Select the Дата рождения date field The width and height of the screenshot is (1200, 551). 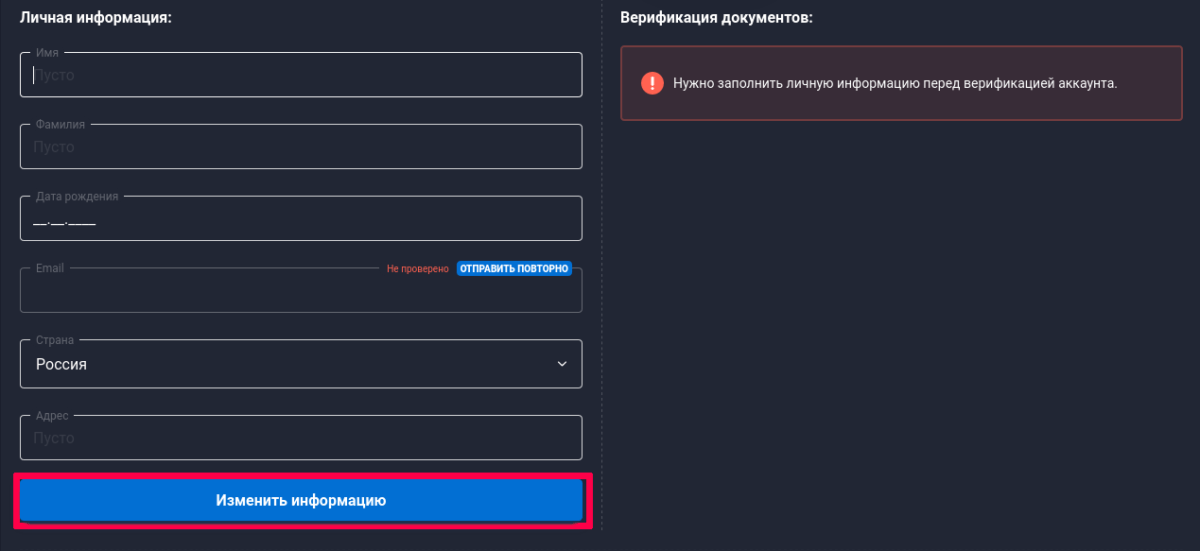point(300,220)
